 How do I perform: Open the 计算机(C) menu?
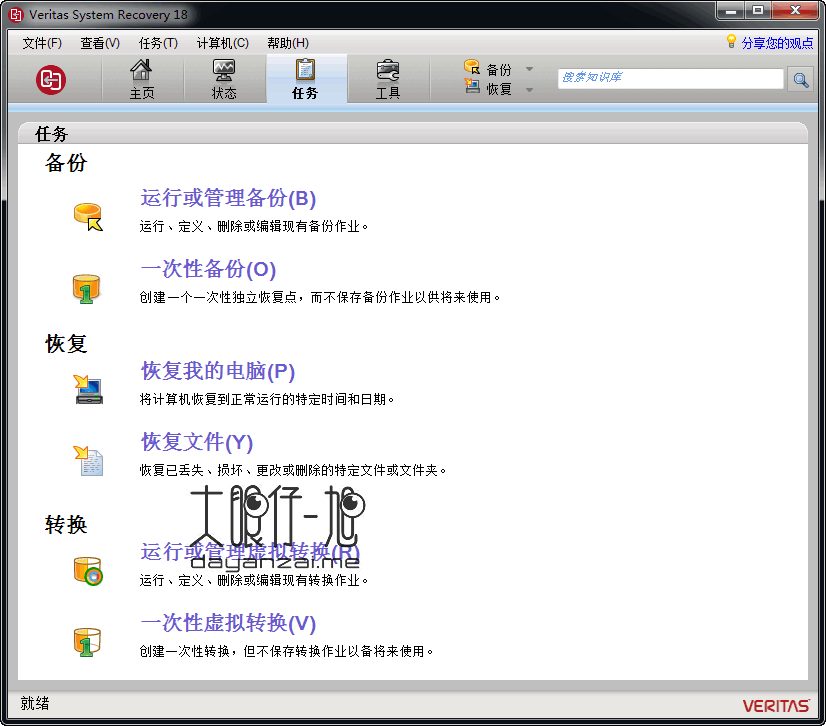223,43
